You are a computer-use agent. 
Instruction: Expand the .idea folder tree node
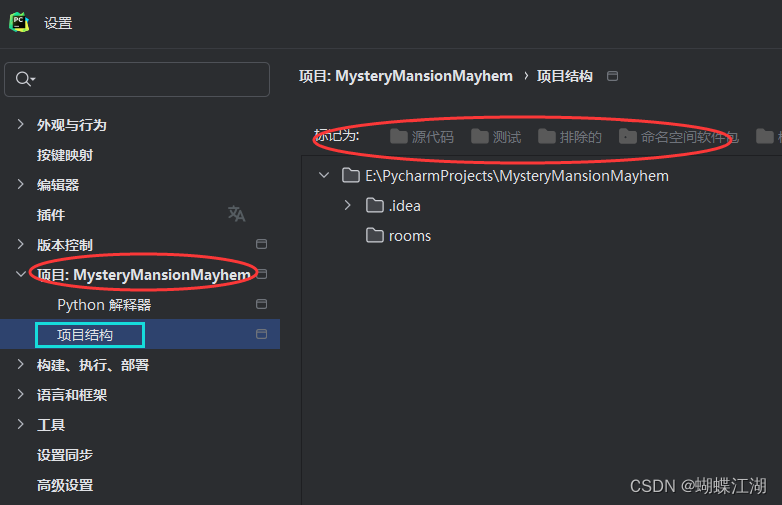[x=347, y=206]
